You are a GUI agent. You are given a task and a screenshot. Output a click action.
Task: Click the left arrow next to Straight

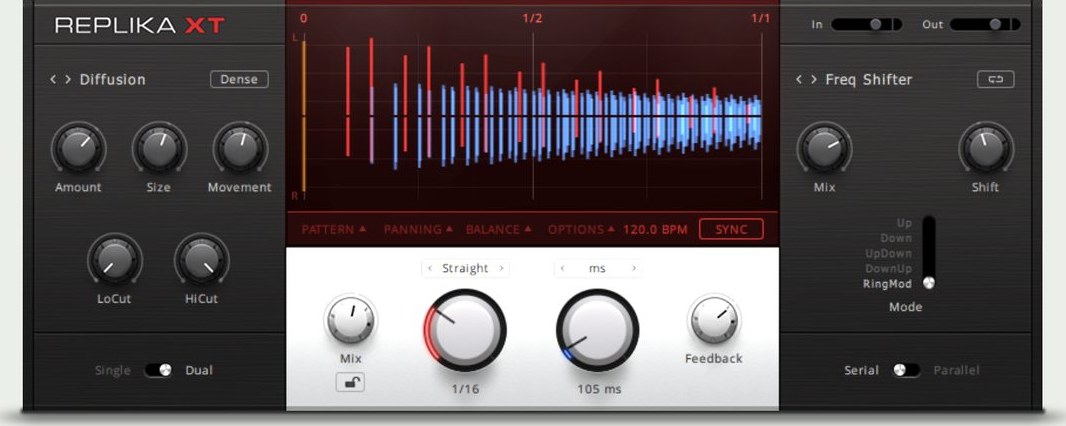pyautogui.click(x=430, y=268)
